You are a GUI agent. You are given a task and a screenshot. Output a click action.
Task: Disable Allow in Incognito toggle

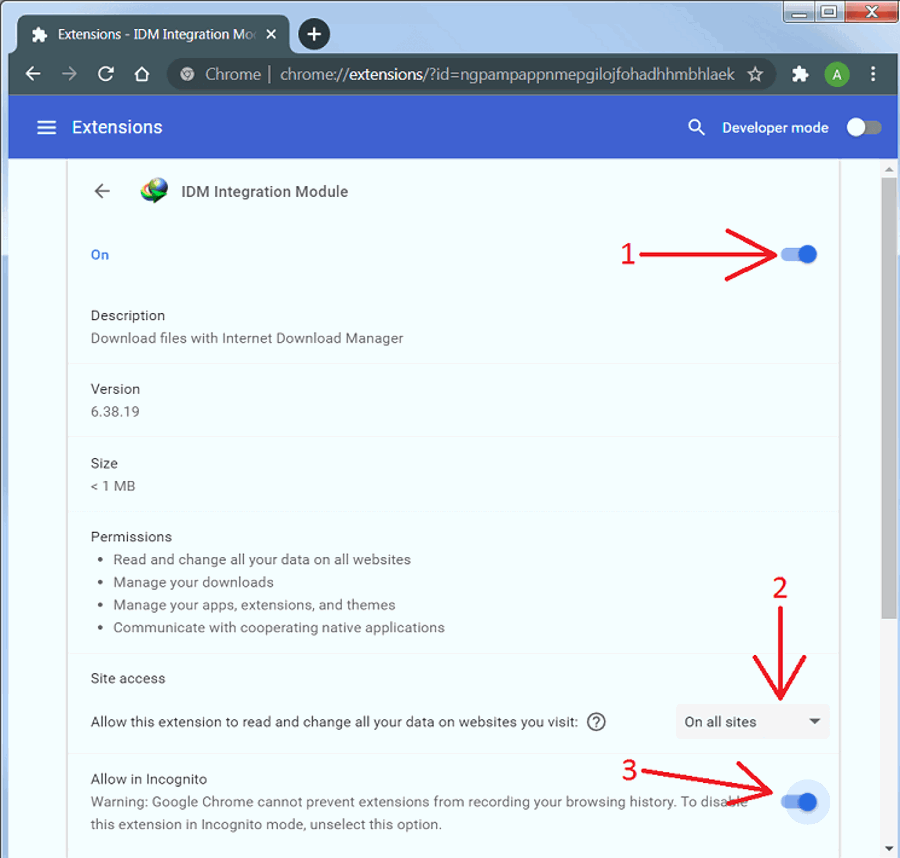tap(799, 802)
